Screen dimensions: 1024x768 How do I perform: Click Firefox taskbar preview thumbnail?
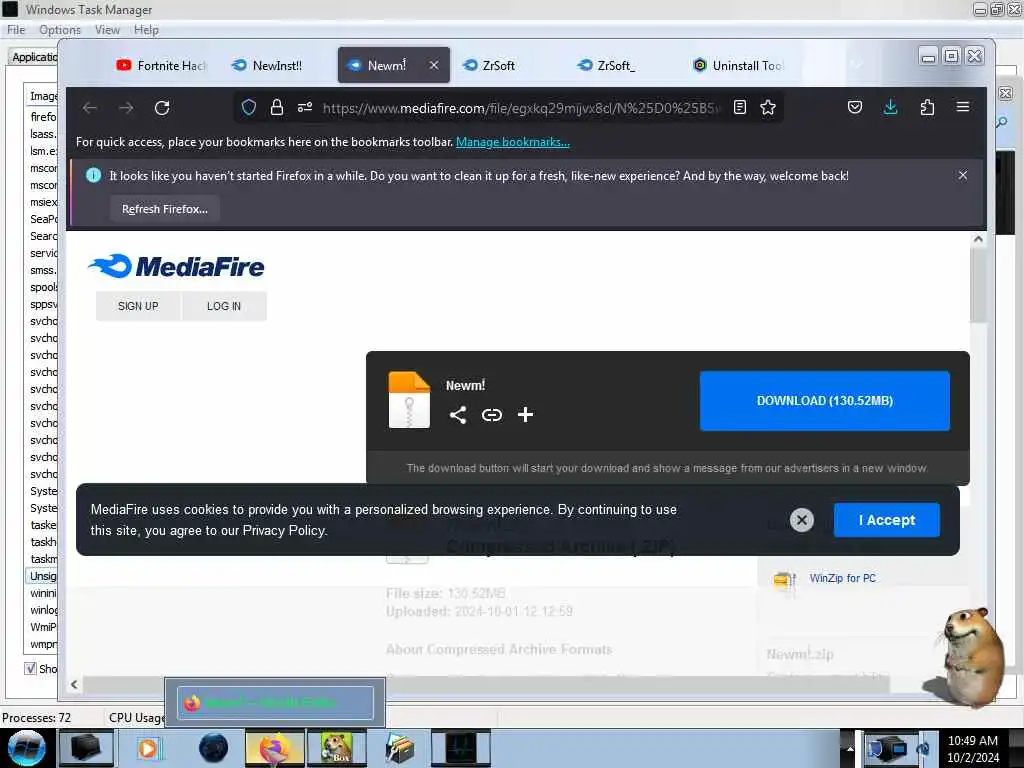point(275,703)
